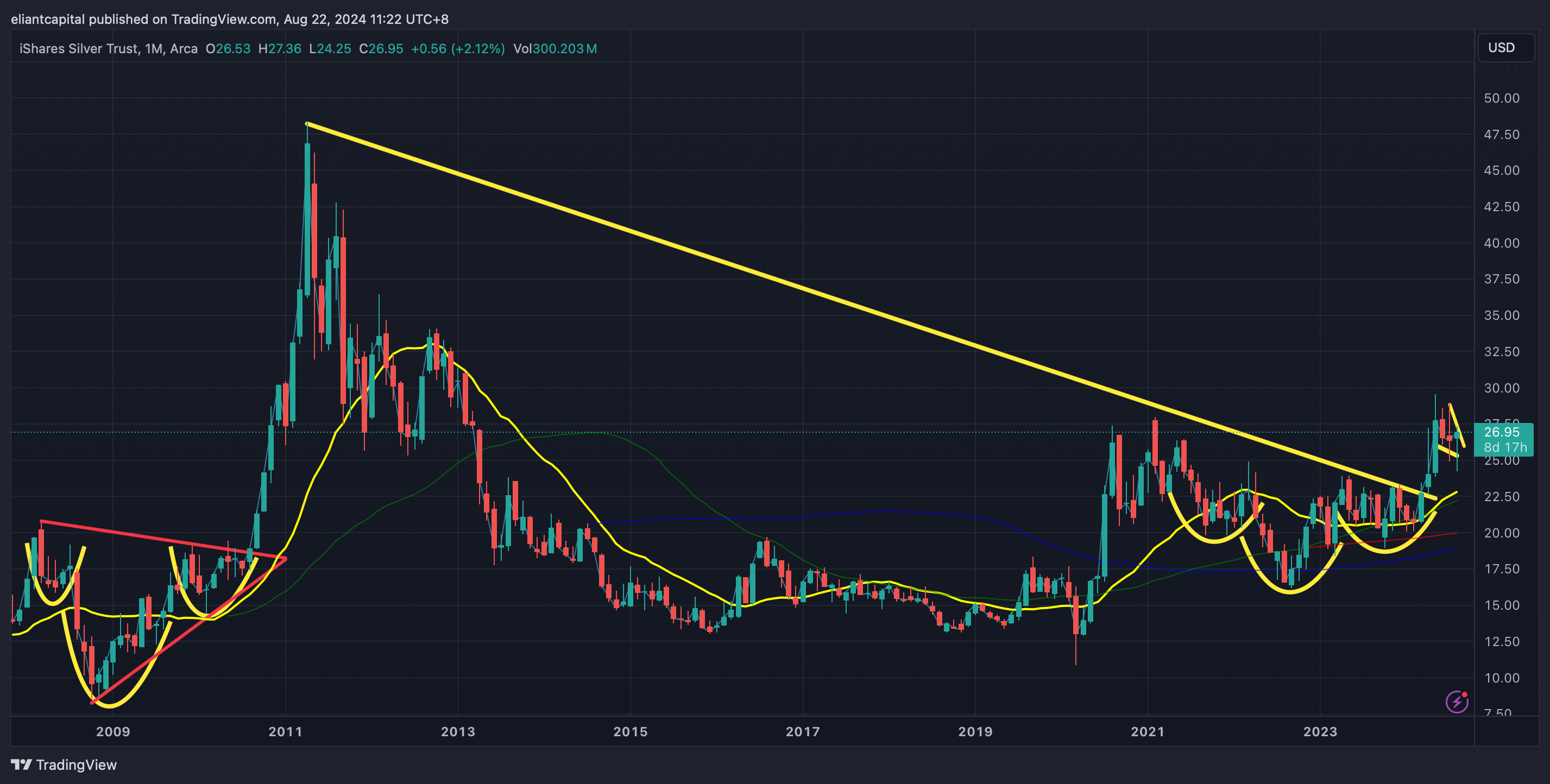Click the +0.56 (+2.12%) change value
1550x784 pixels.
(458, 49)
